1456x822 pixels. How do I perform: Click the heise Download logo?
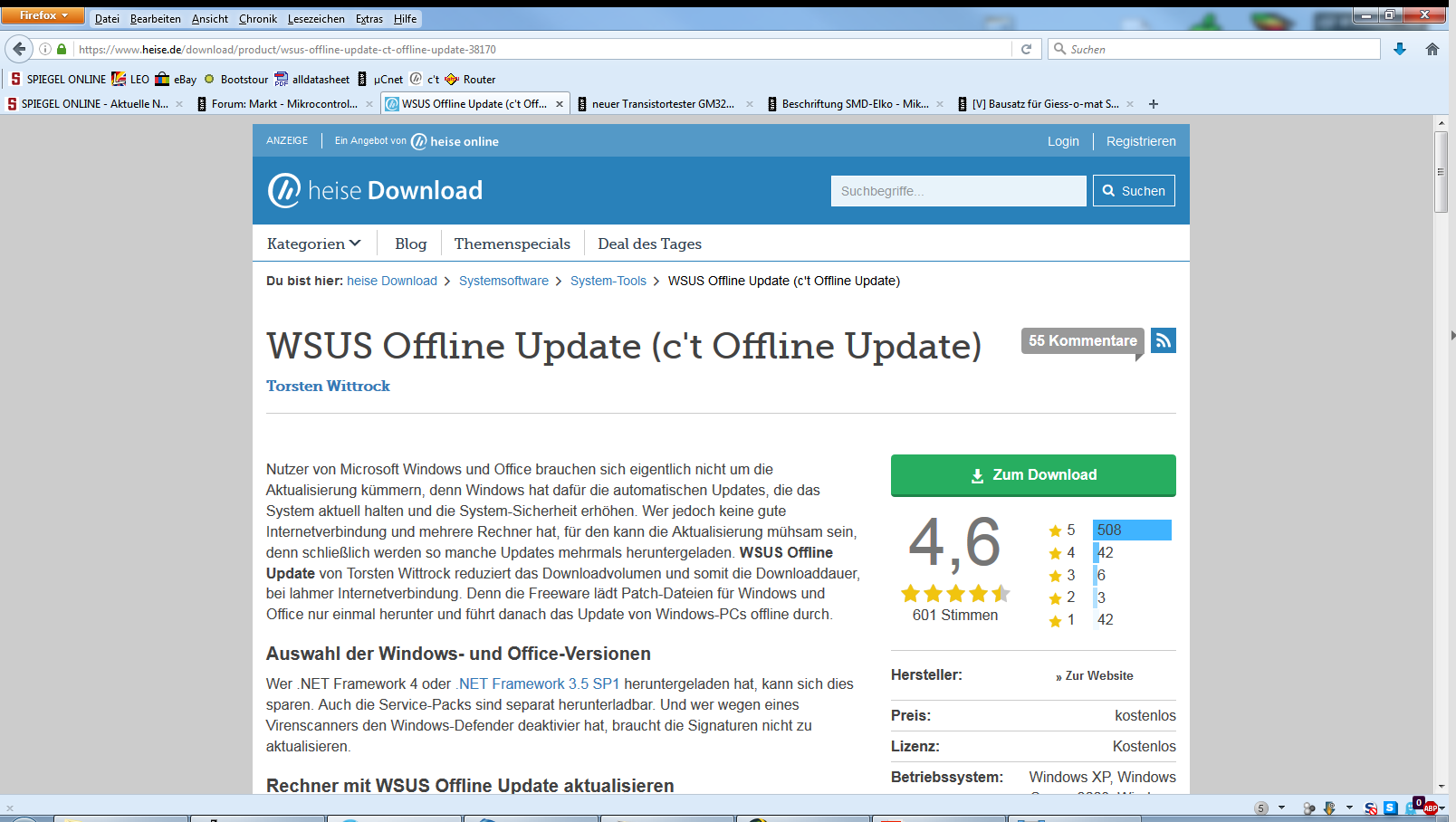click(375, 190)
